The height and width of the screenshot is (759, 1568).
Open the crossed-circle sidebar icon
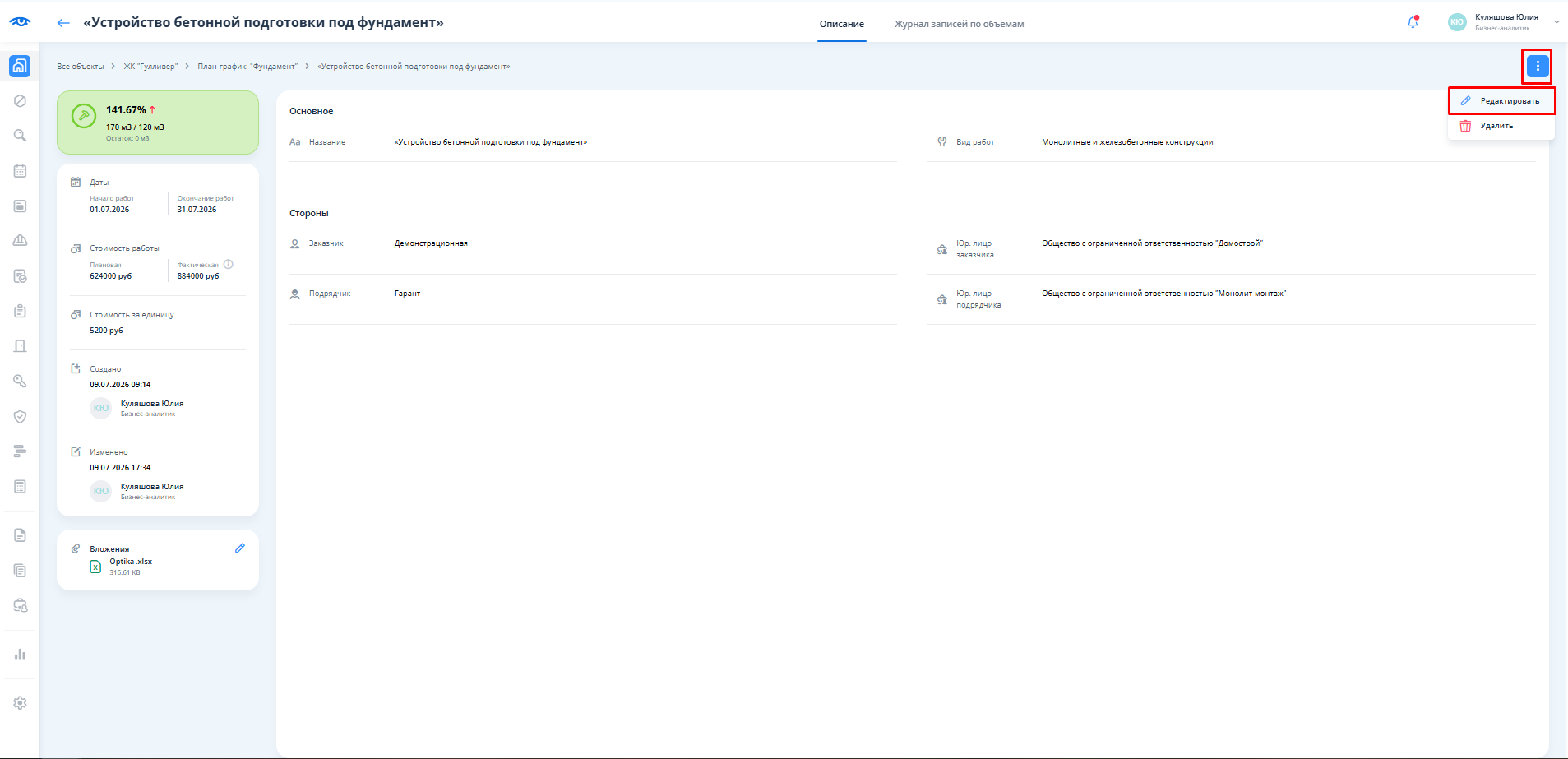[20, 101]
